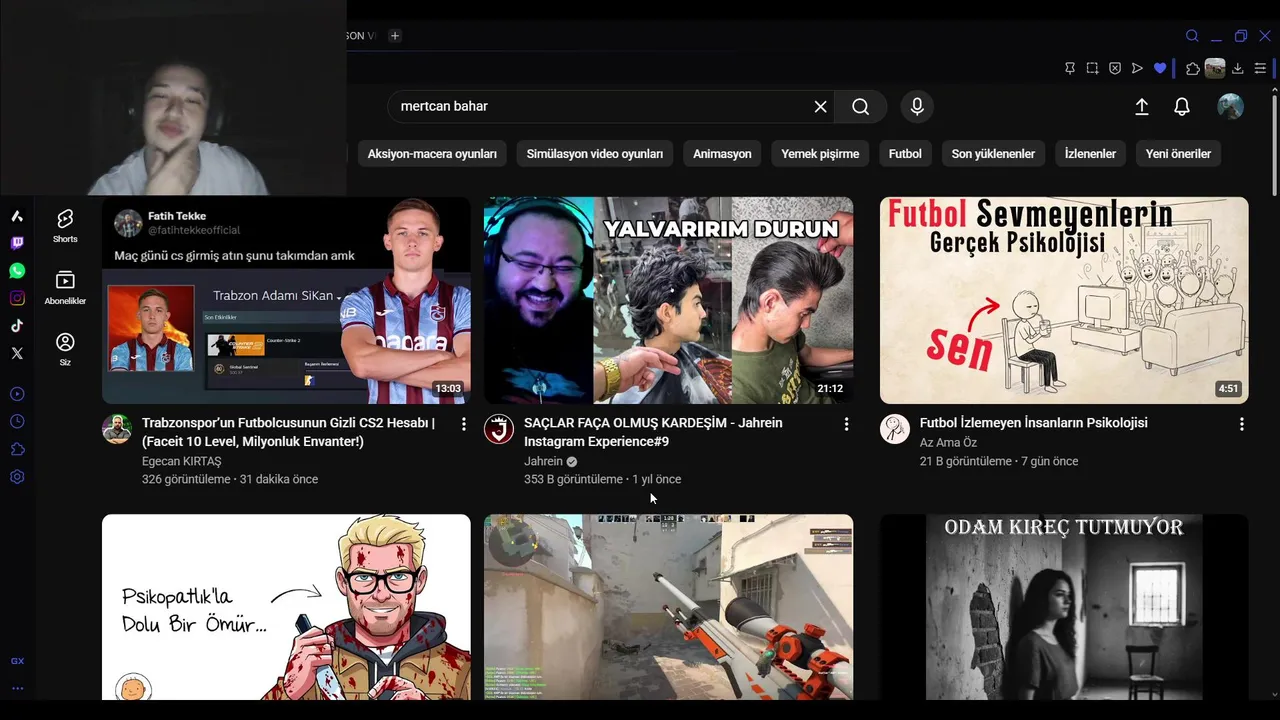Open the easy setup sliders icon
Image resolution: width=1280 pixels, height=720 pixels.
(1260, 68)
